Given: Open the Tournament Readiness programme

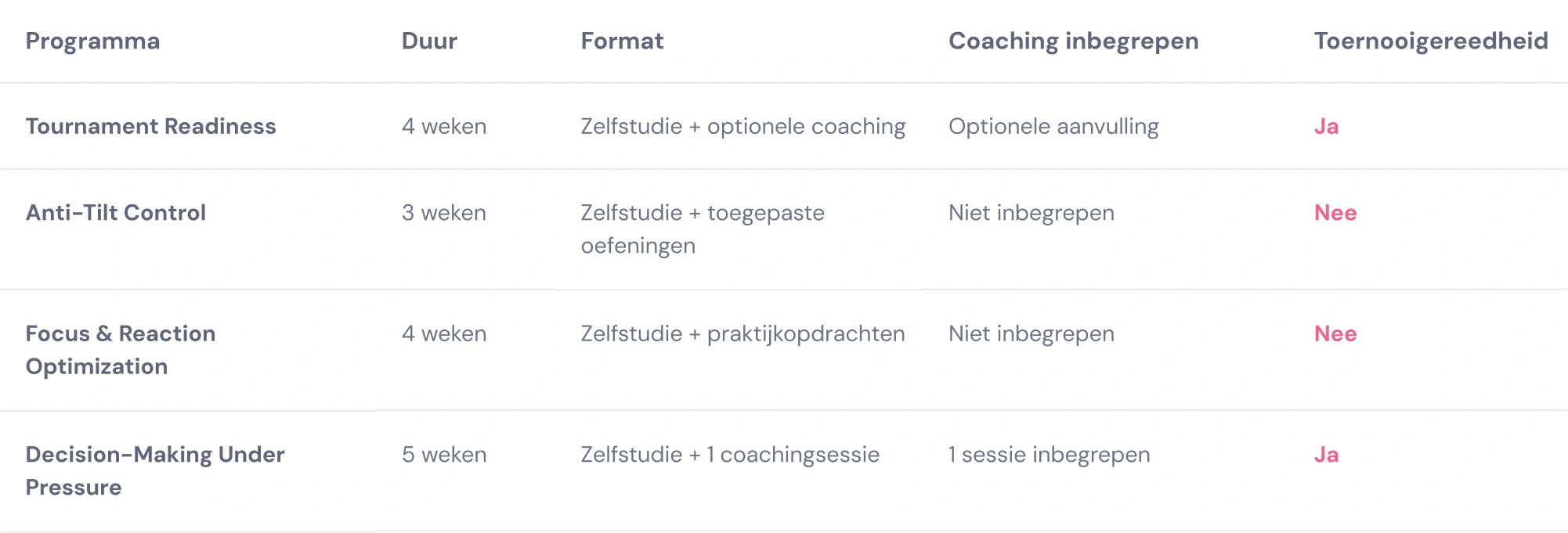Looking at the screenshot, I should pyautogui.click(x=150, y=126).
